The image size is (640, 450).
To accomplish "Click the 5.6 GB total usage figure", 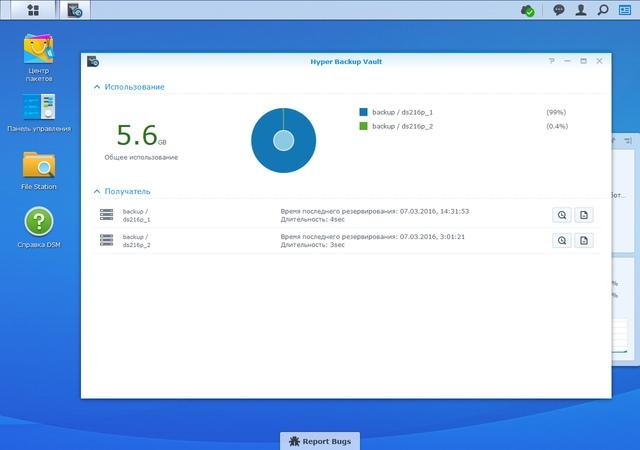I will 141,135.
